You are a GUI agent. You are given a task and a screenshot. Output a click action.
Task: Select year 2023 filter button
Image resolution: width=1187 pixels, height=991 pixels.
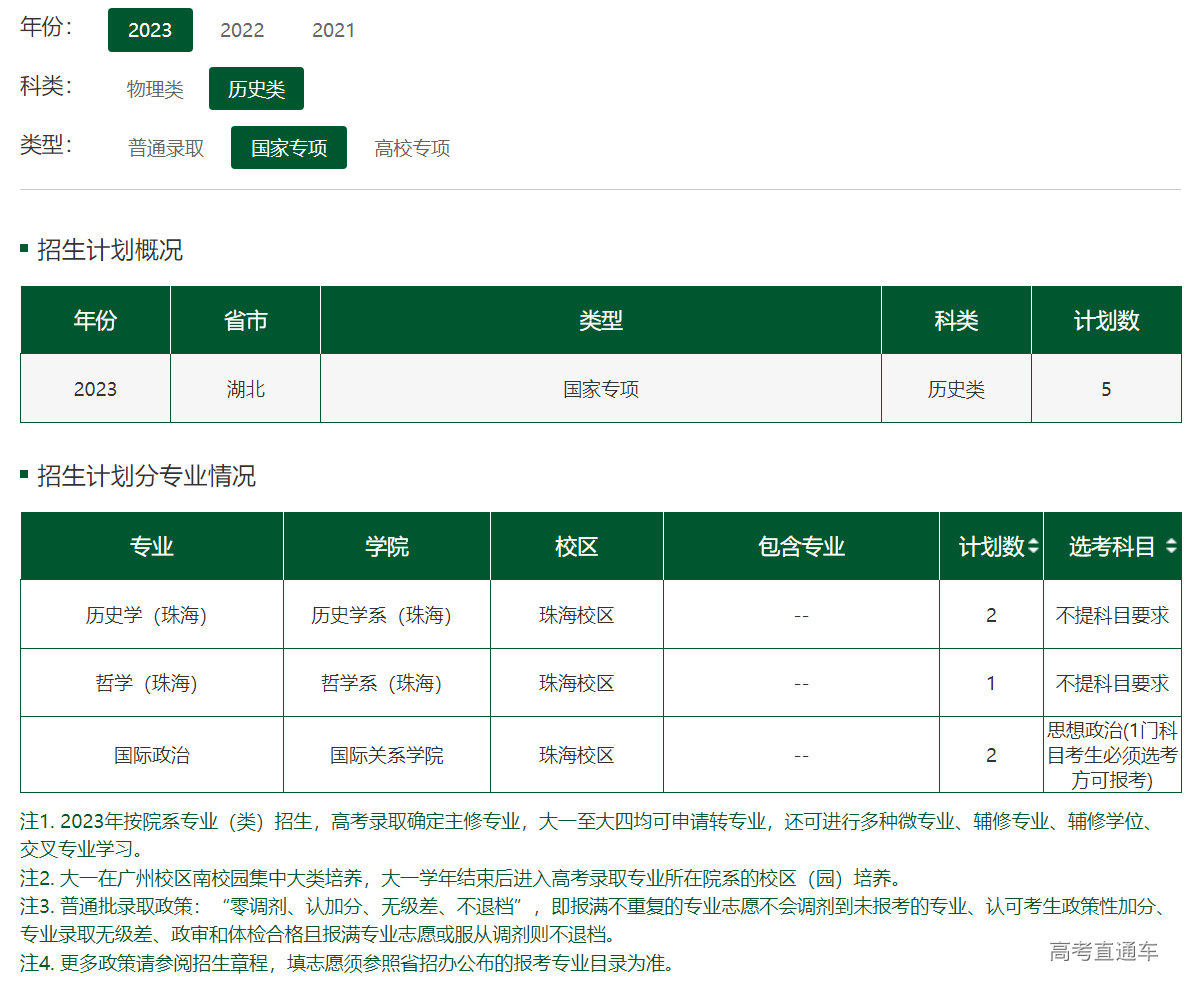point(150,30)
